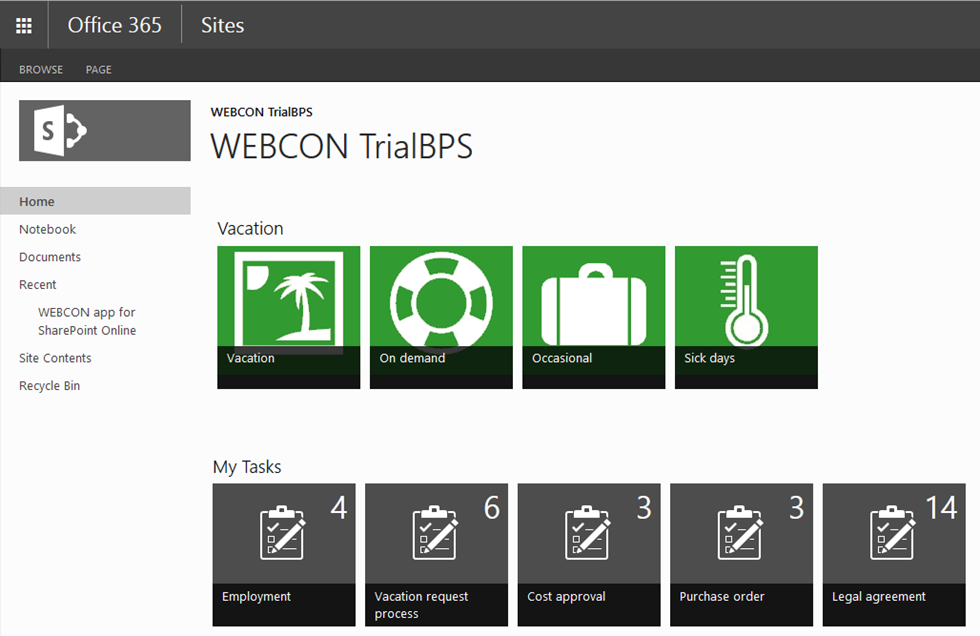Click the Sick days tile caption
Viewport: 980px width, 636px height.
(x=709, y=358)
